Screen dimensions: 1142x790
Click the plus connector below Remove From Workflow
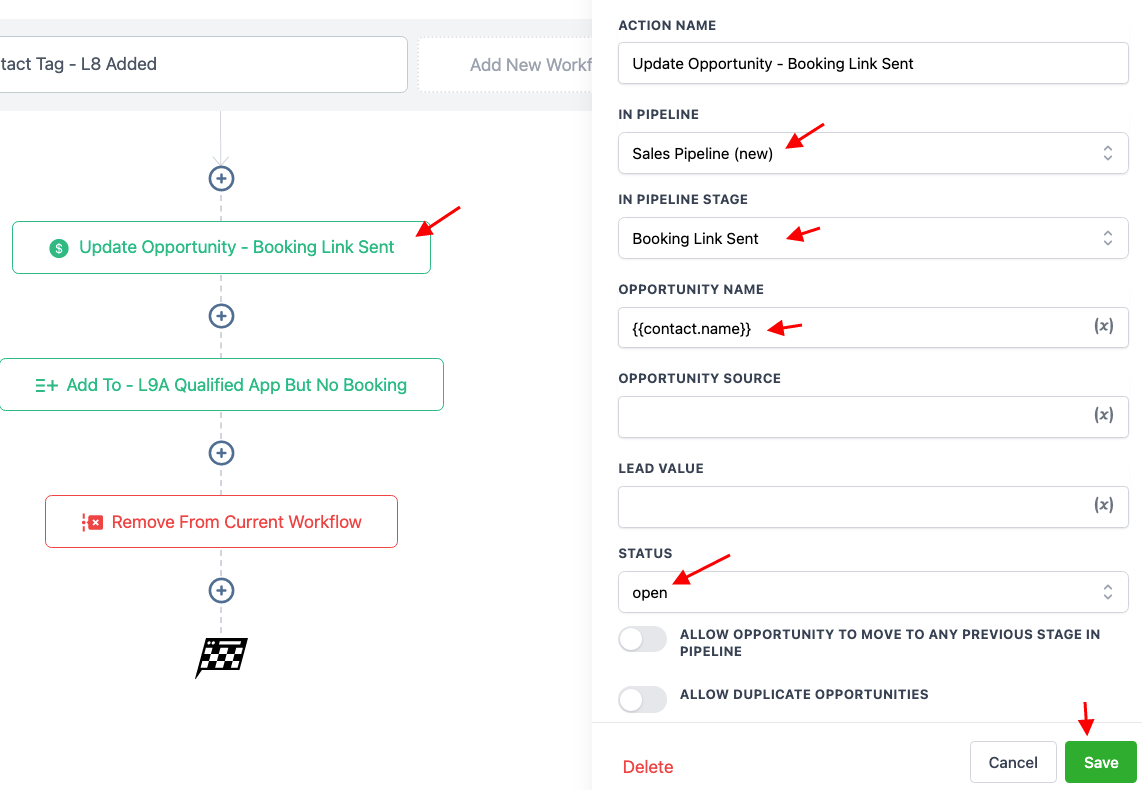pos(221,590)
